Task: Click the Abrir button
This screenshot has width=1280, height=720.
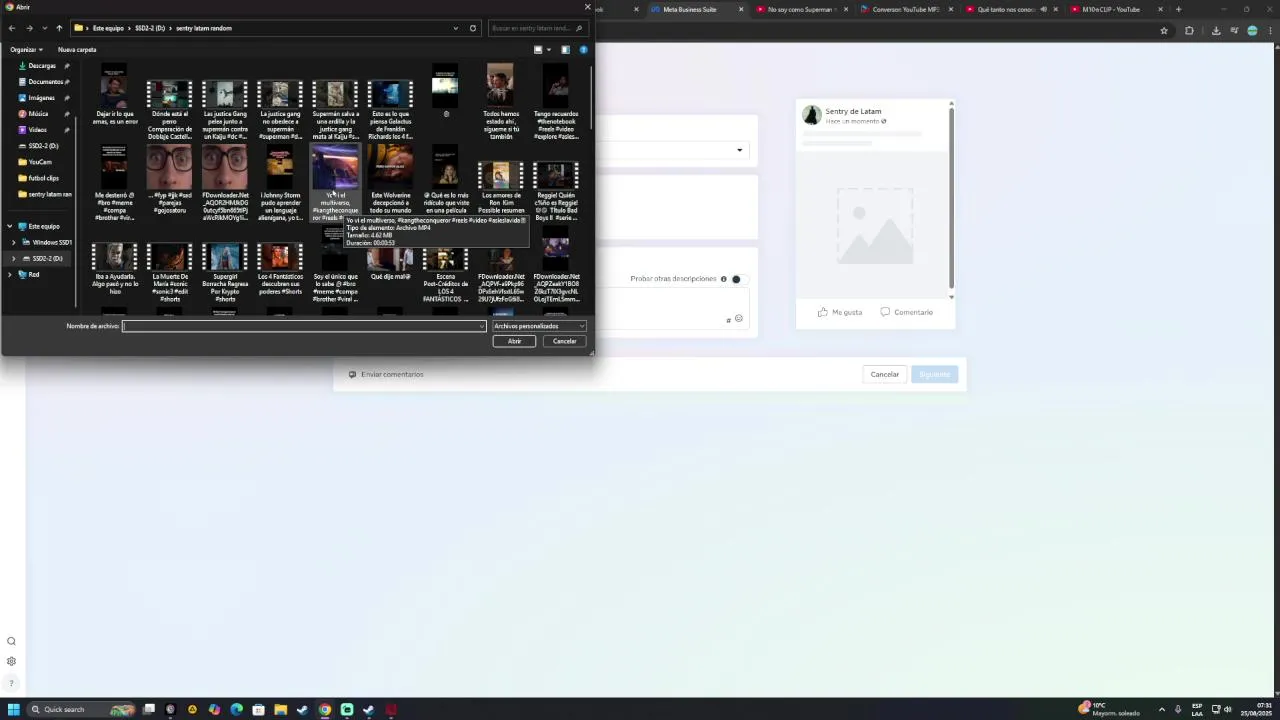Action: tap(514, 341)
